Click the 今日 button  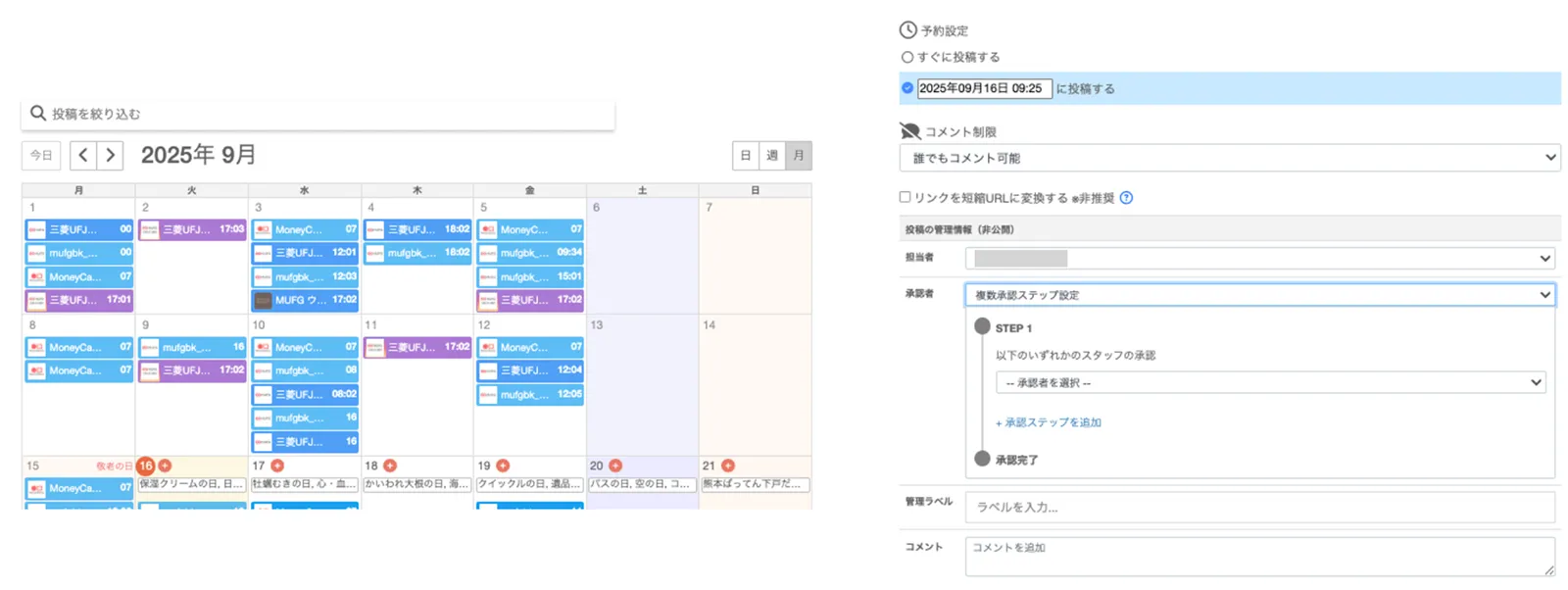point(41,155)
